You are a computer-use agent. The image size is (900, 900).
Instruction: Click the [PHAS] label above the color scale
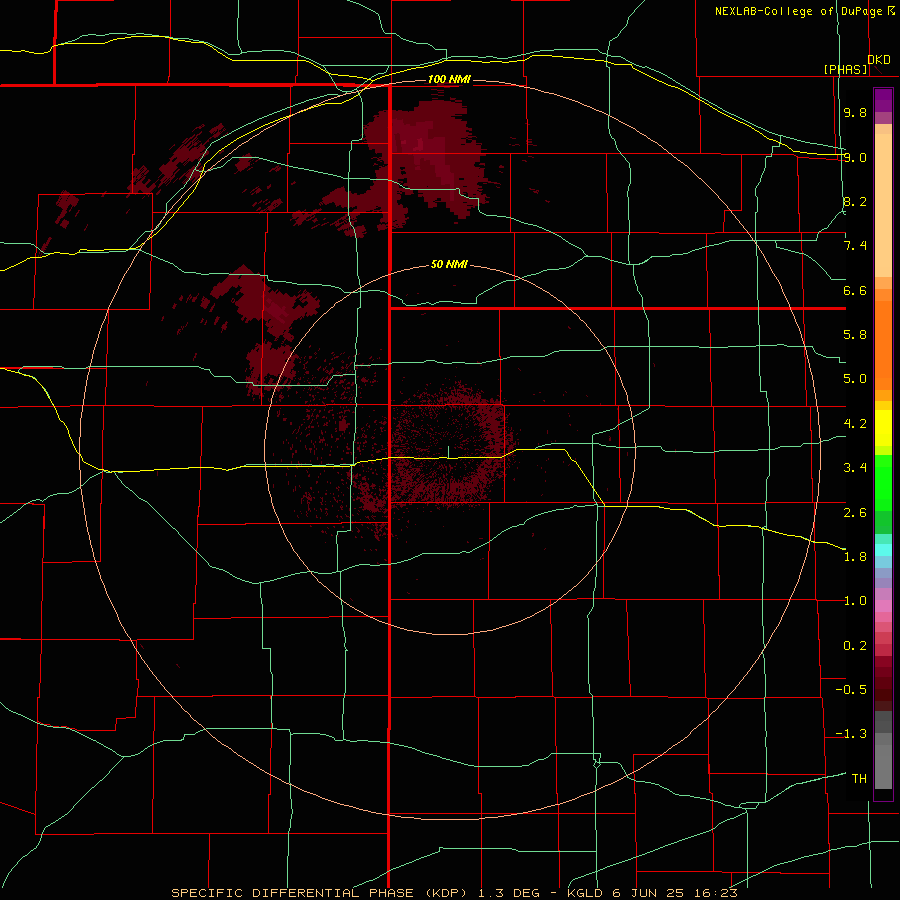(x=845, y=69)
